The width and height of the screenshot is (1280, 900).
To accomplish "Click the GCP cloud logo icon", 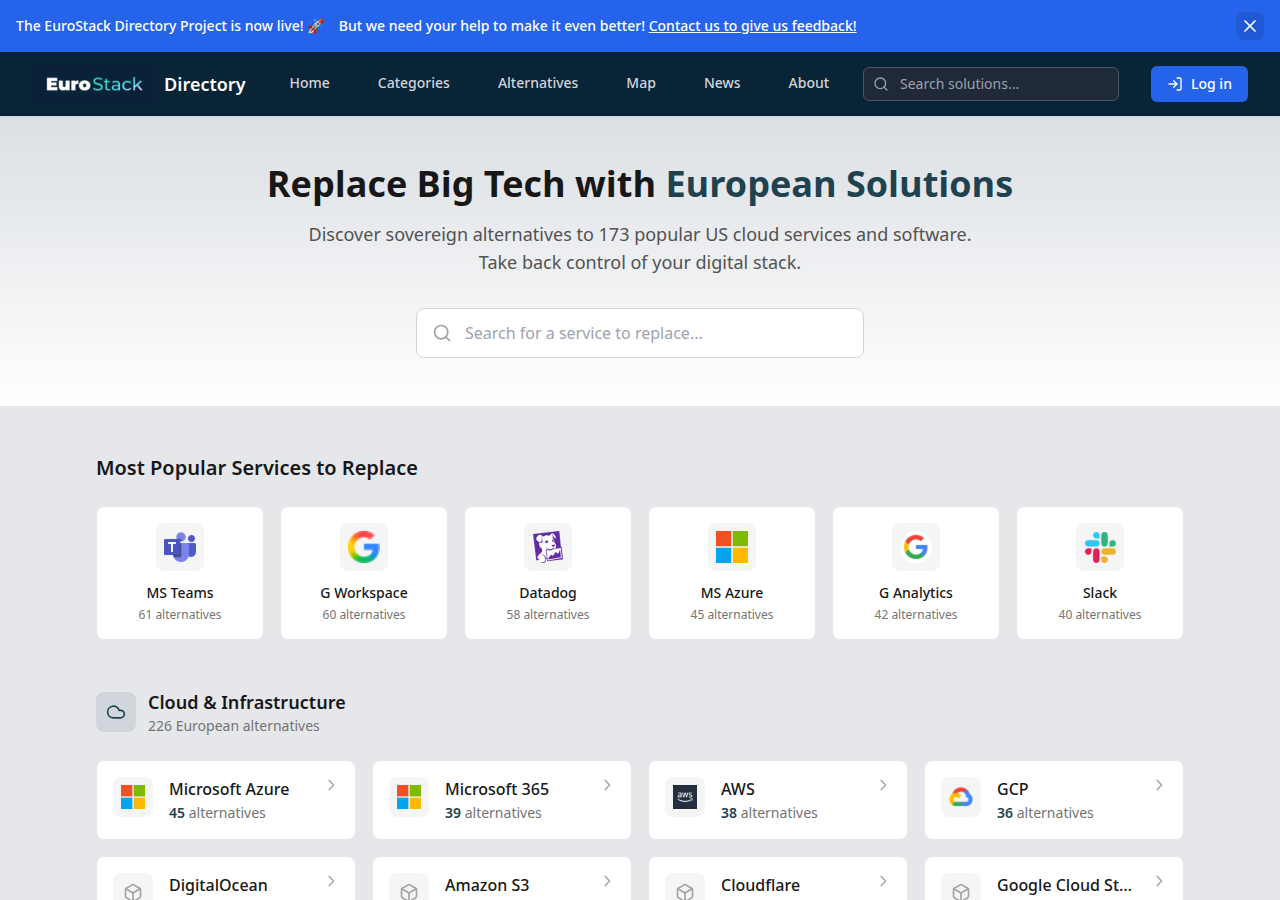I will (961, 797).
